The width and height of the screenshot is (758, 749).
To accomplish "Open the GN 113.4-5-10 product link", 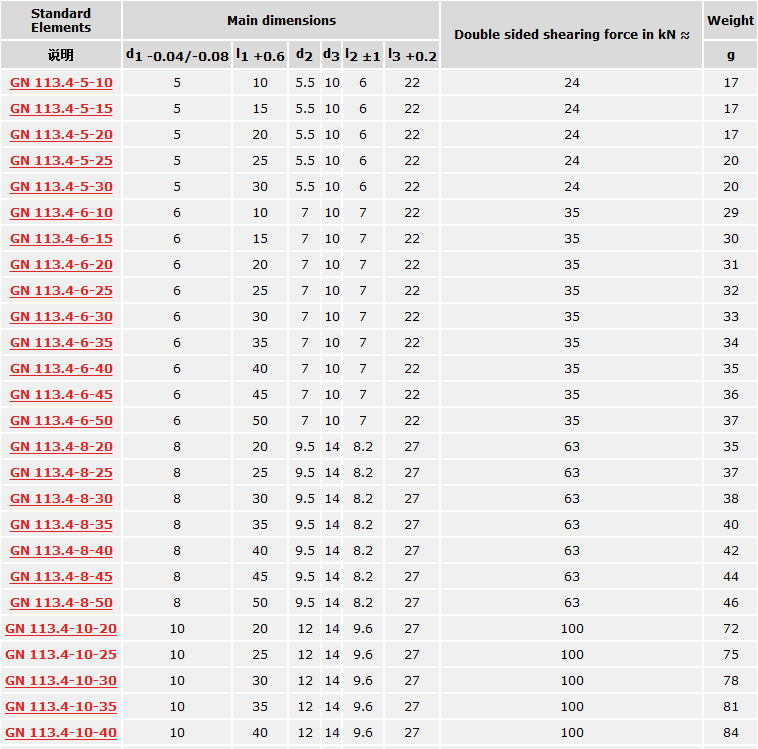I will [61, 82].
